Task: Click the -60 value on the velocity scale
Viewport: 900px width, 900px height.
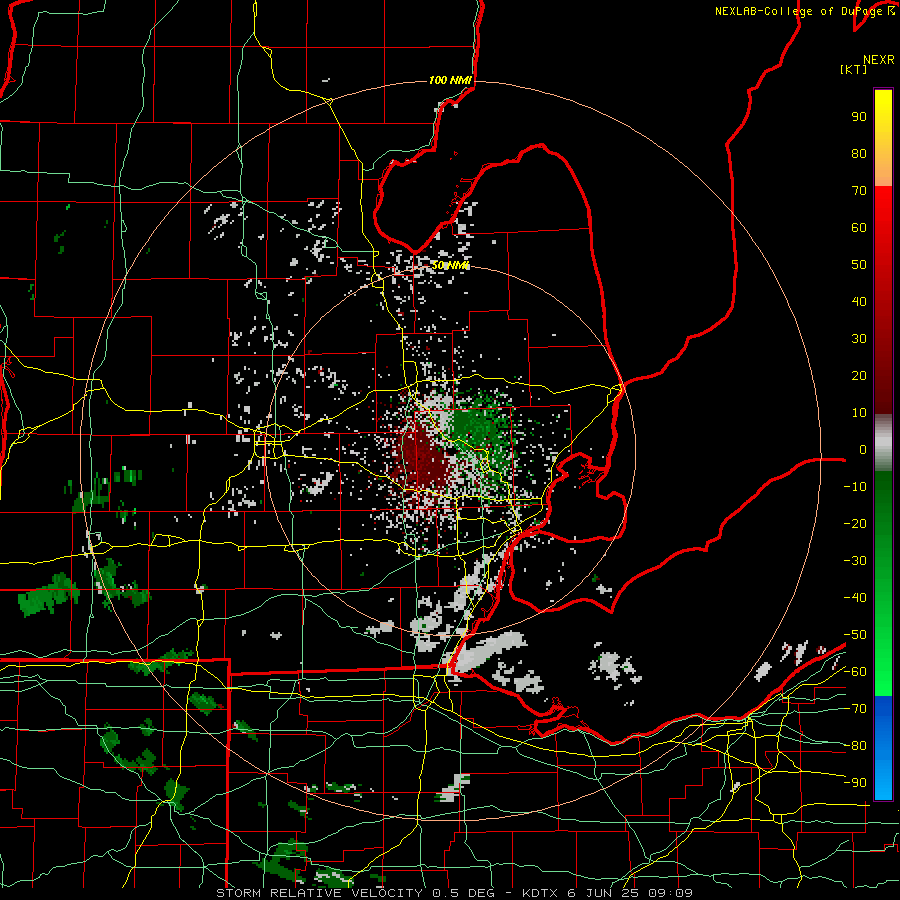Action: pyautogui.click(x=855, y=672)
